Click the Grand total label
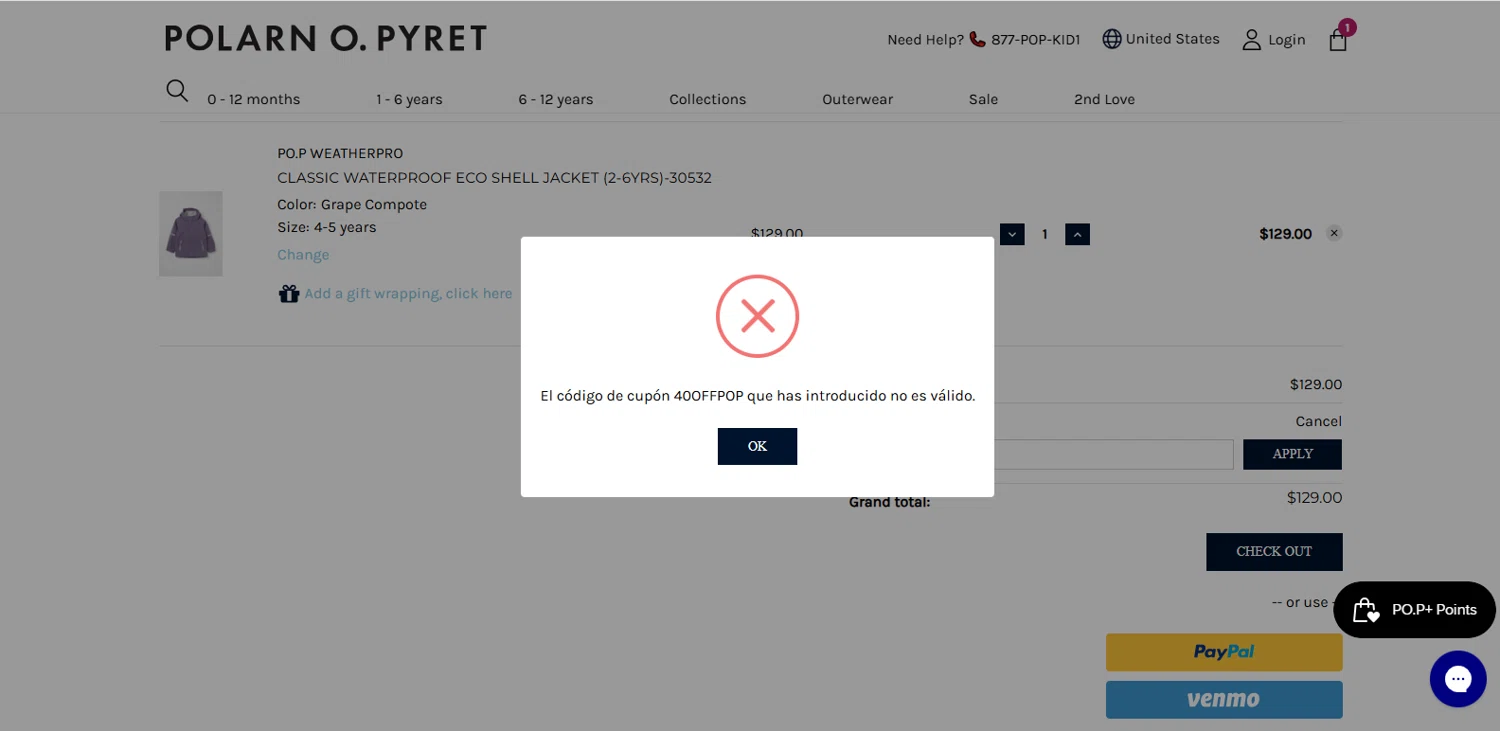 point(889,502)
